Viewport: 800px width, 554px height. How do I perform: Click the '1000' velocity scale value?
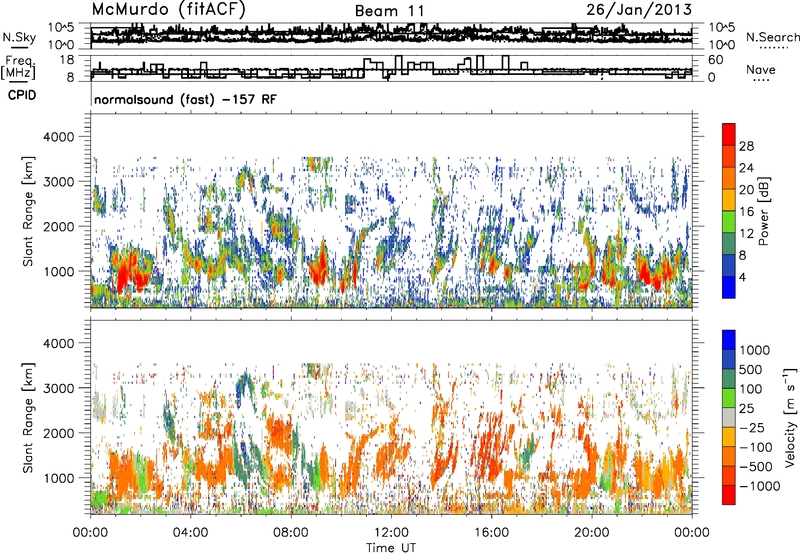click(x=754, y=350)
